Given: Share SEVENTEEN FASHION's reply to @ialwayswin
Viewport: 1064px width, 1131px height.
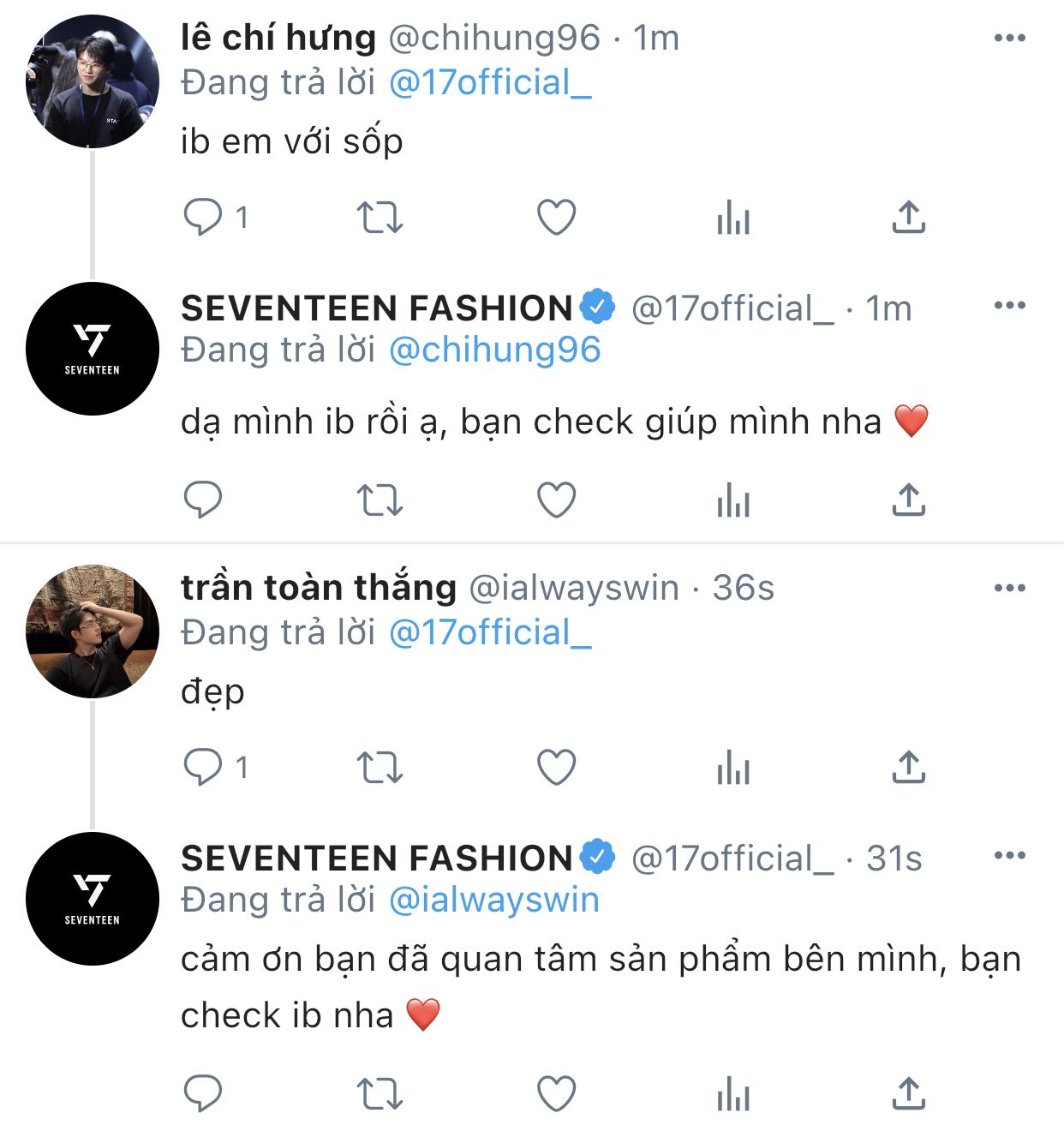Looking at the screenshot, I should [x=908, y=1094].
